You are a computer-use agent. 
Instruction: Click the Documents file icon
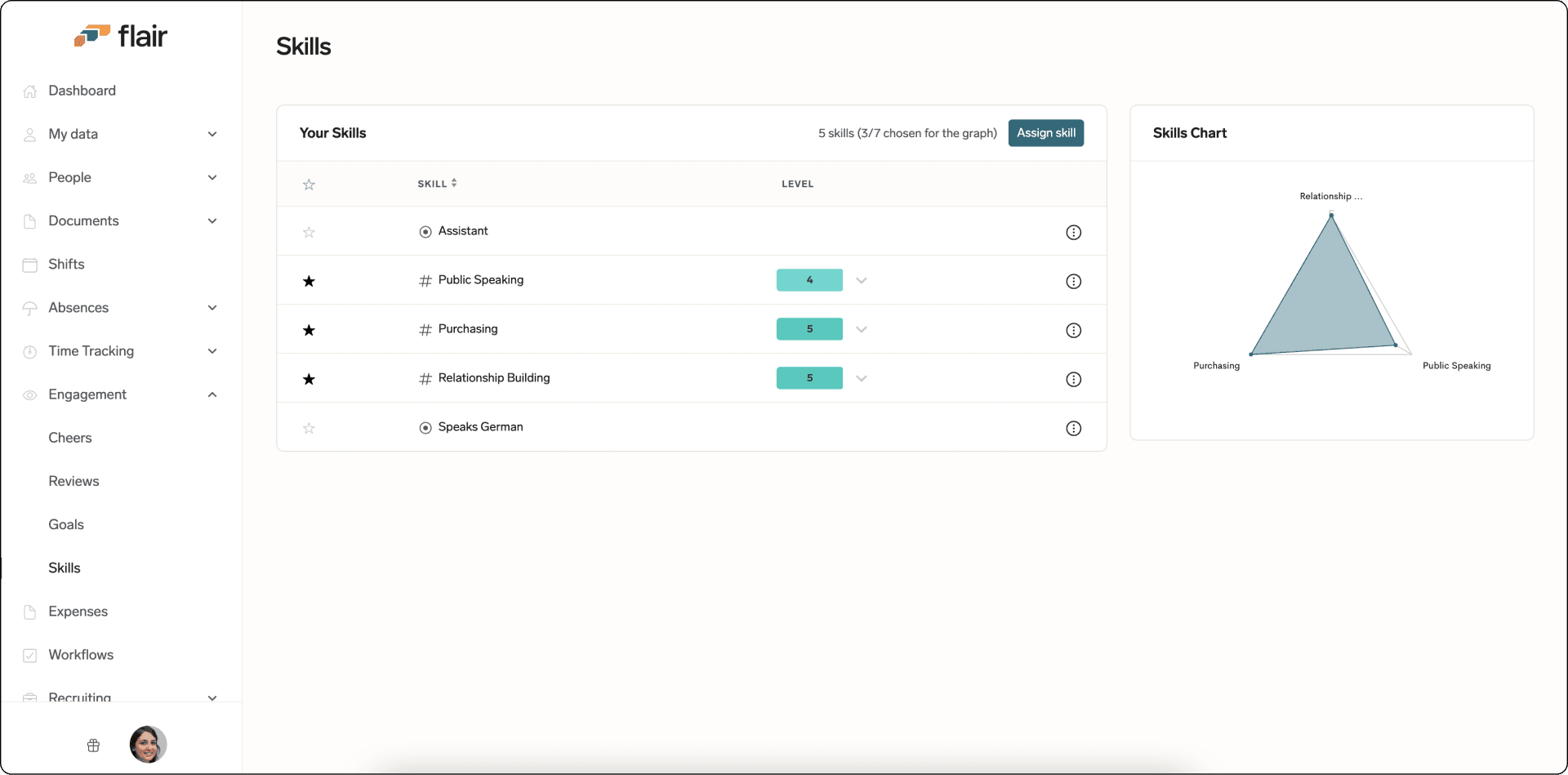pyautogui.click(x=30, y=221)
